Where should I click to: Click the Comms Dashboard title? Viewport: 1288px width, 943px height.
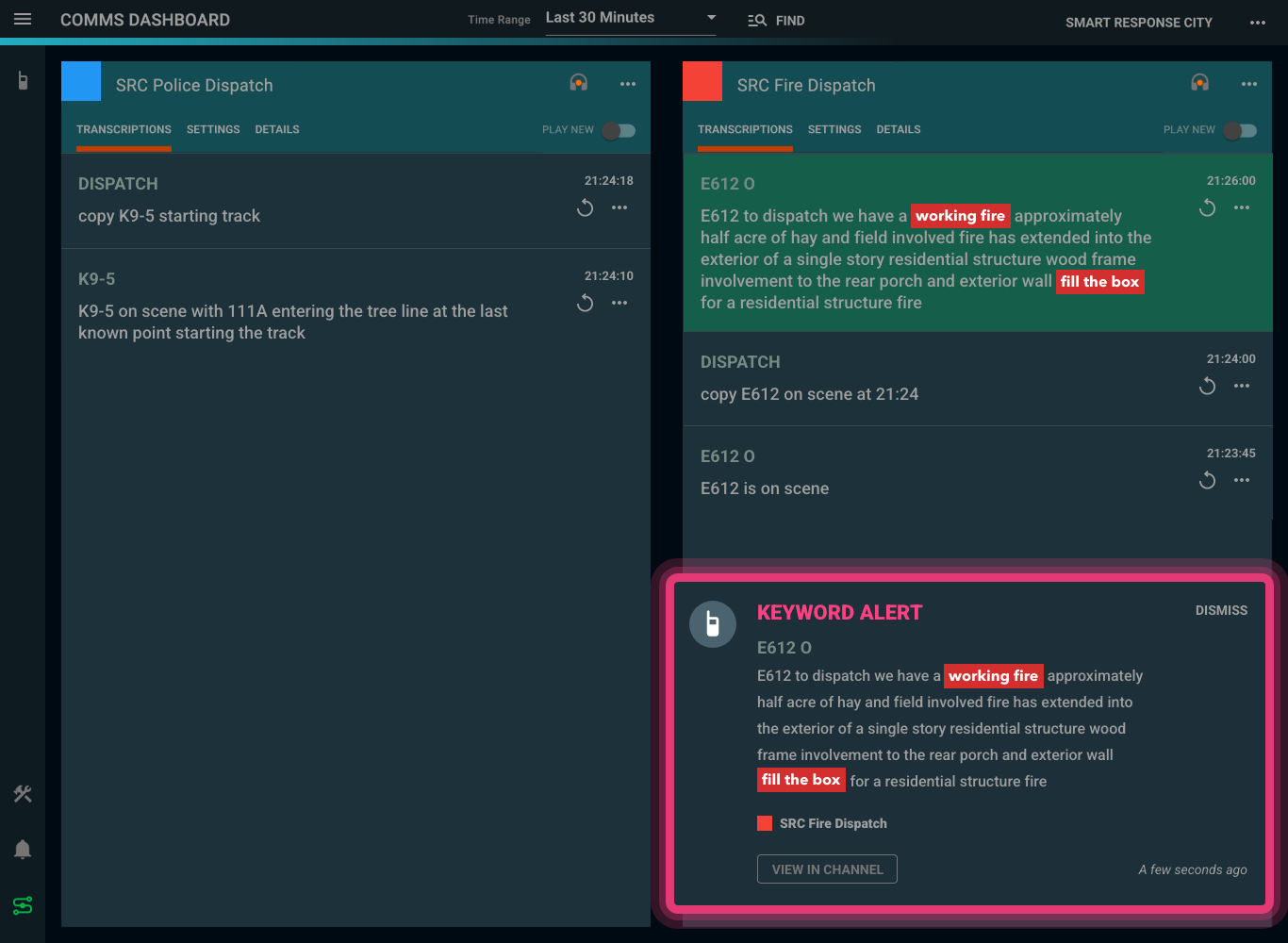tap(145, 20)
